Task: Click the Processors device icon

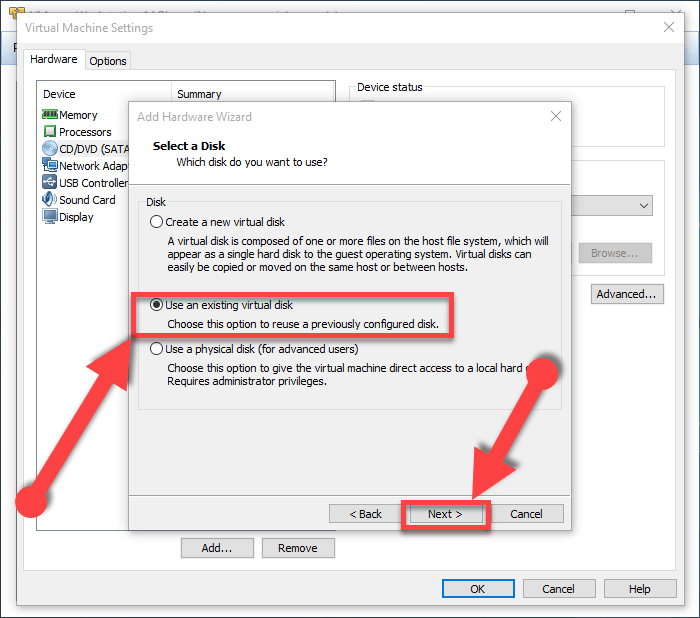Action: tap(50, 132)
